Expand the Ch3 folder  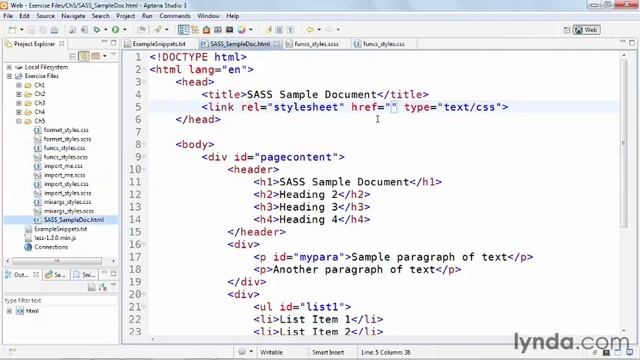pos(19,103)
